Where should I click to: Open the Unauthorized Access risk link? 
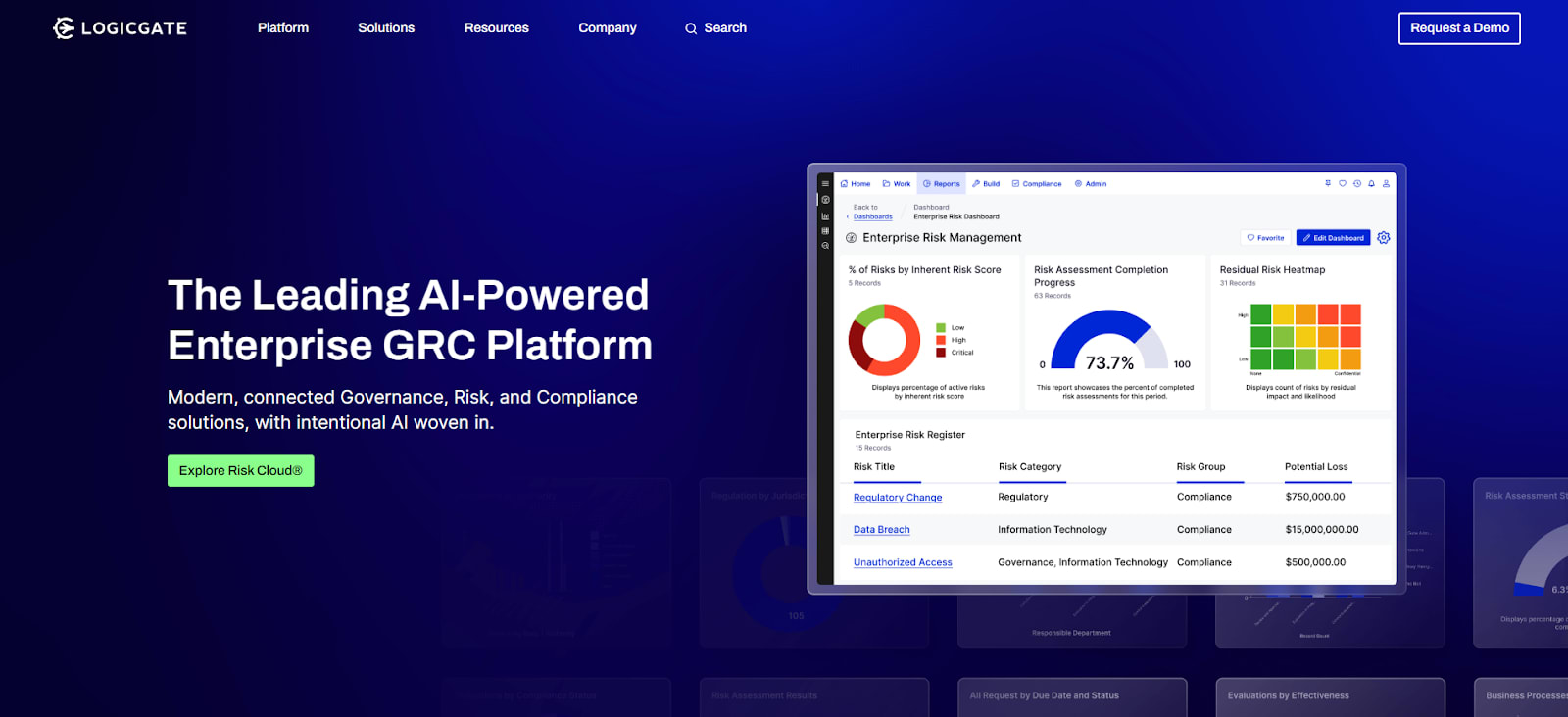tap(903, 562)
